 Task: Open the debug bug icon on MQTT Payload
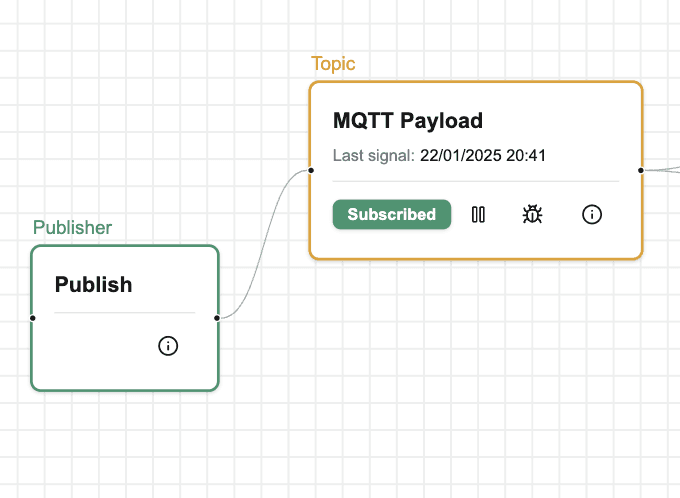pyautogui.click(x=532, y=214)
